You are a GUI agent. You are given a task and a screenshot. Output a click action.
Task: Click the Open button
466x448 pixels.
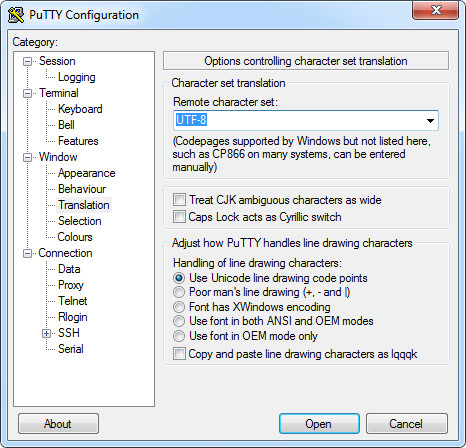click(319, 424)
